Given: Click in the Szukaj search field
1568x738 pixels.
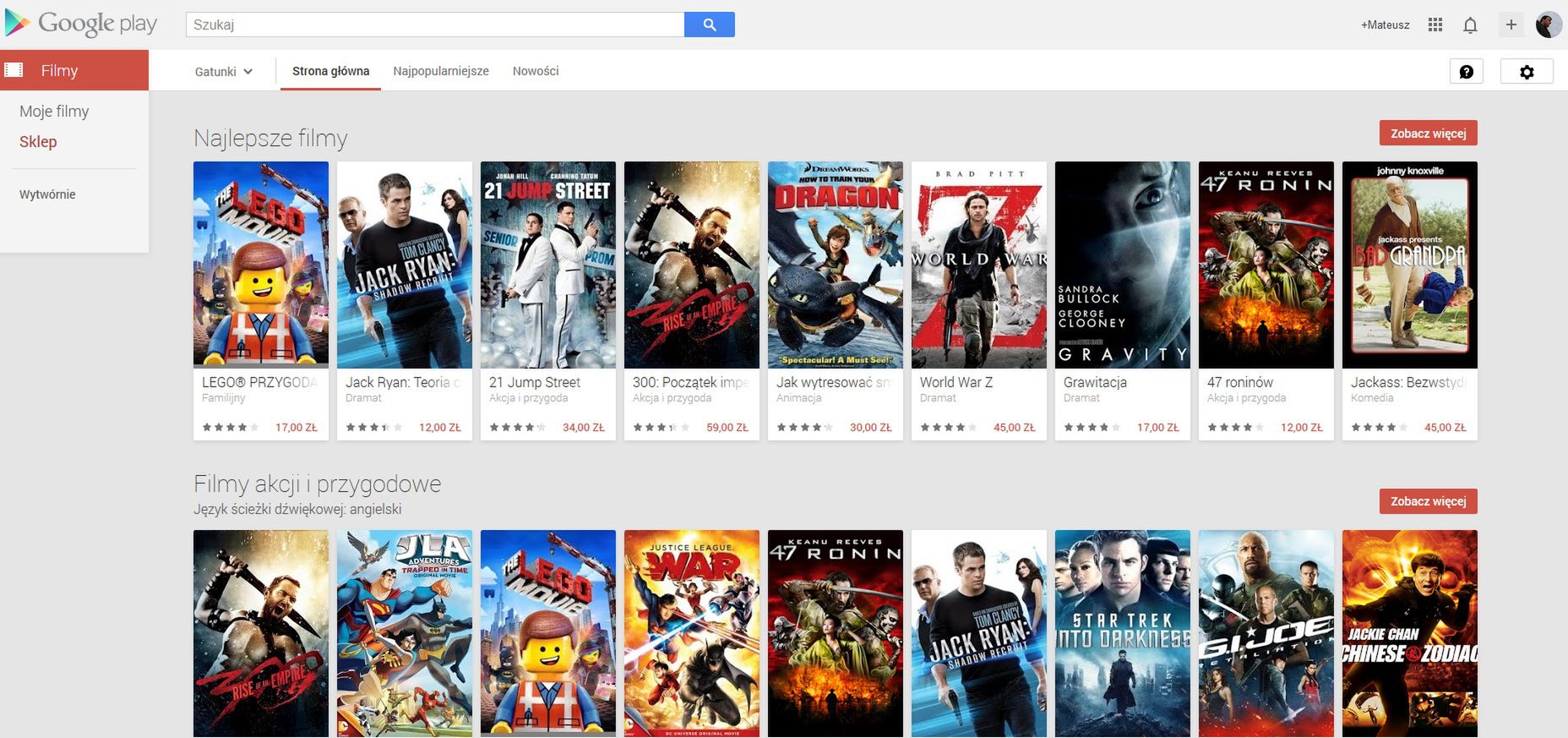Looking at the screenshot, I should 435,25.
